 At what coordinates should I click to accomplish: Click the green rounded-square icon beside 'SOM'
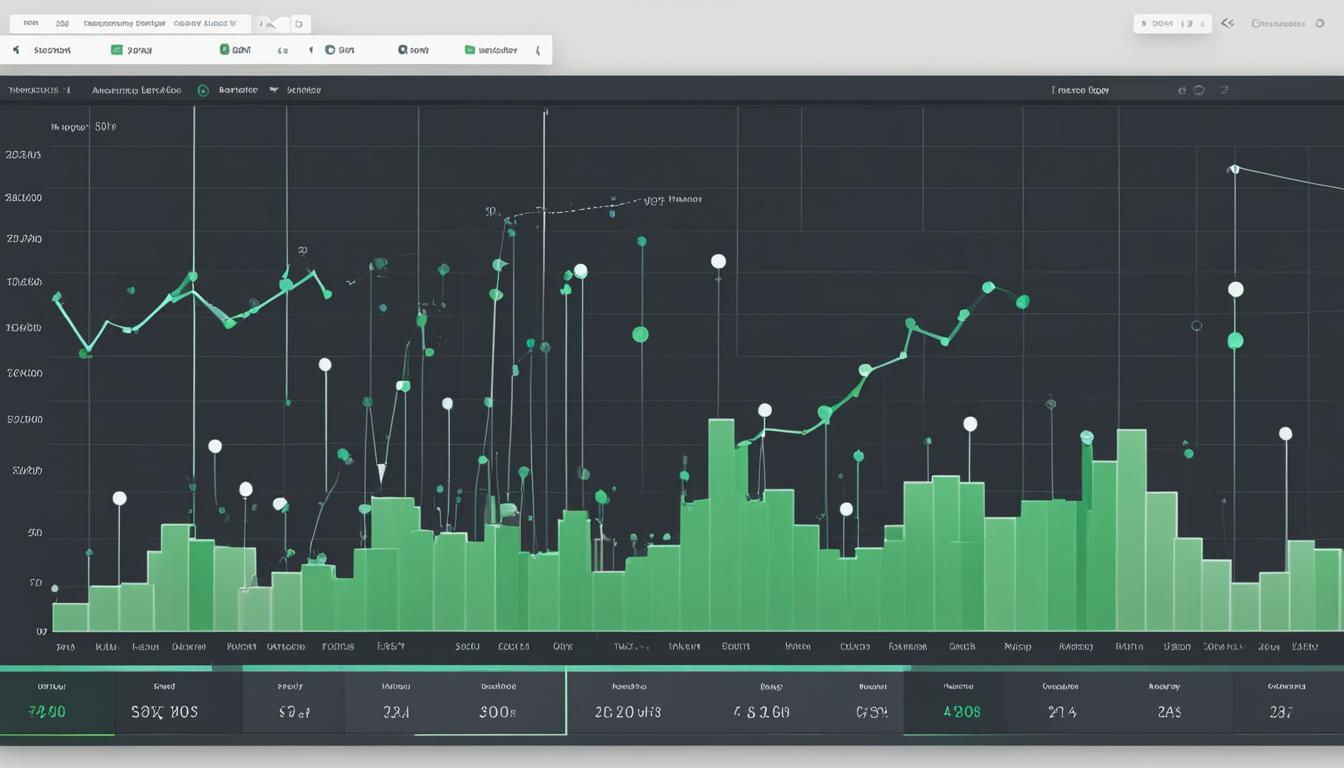point(224,49)
